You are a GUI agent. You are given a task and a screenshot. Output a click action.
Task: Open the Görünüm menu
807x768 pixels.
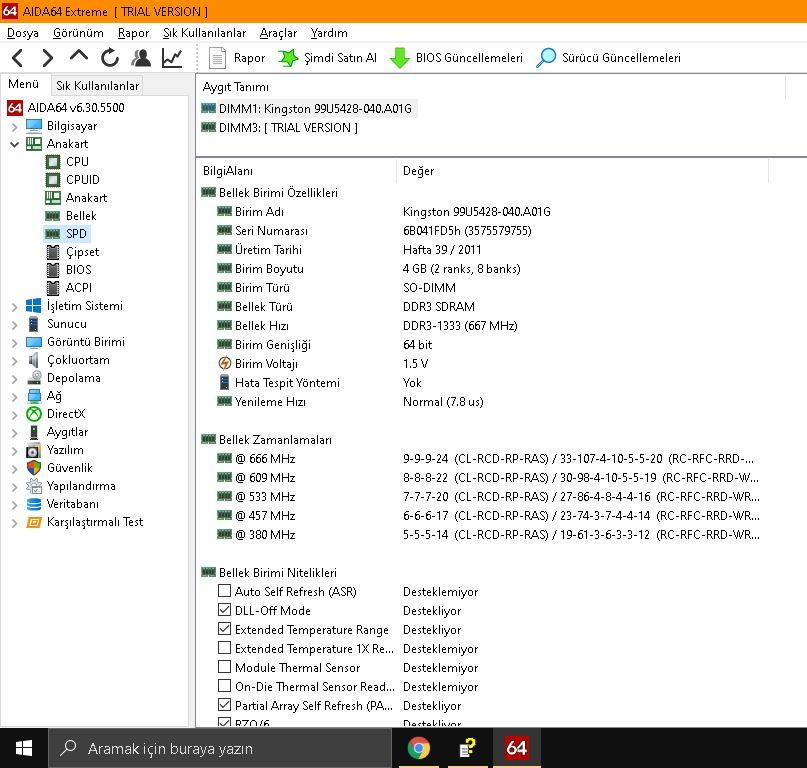pos(78,33)
